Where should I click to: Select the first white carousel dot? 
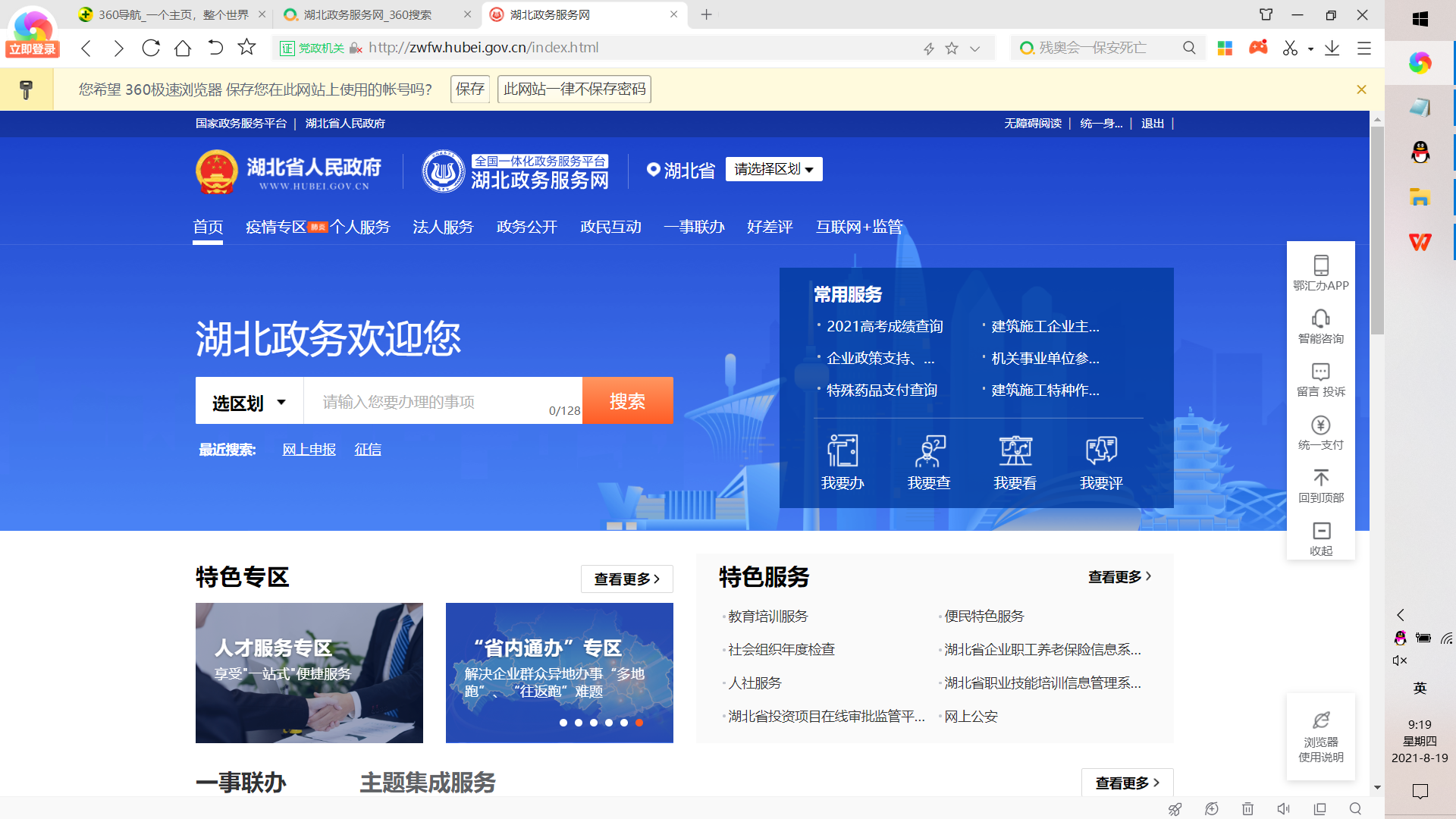[563, 723]
